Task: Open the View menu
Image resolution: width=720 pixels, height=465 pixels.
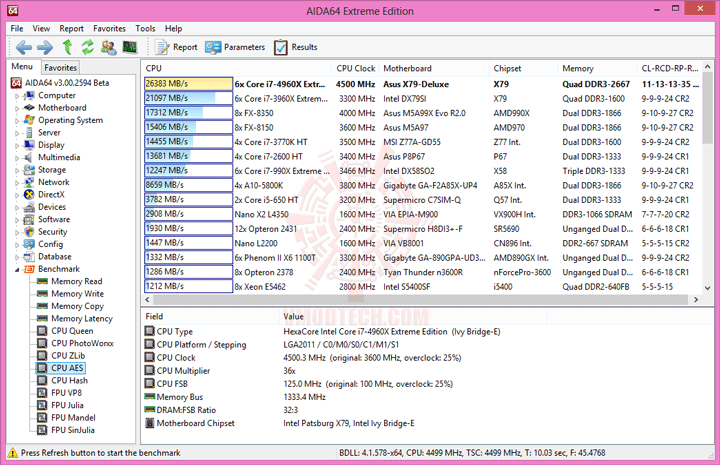Action: [41, 28]
